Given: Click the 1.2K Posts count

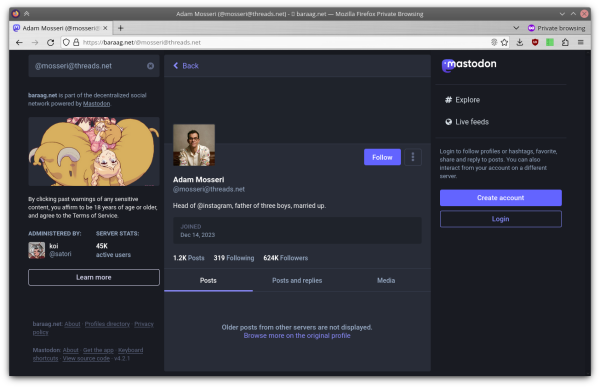Looking at the screenshot, I should (189, 258).
